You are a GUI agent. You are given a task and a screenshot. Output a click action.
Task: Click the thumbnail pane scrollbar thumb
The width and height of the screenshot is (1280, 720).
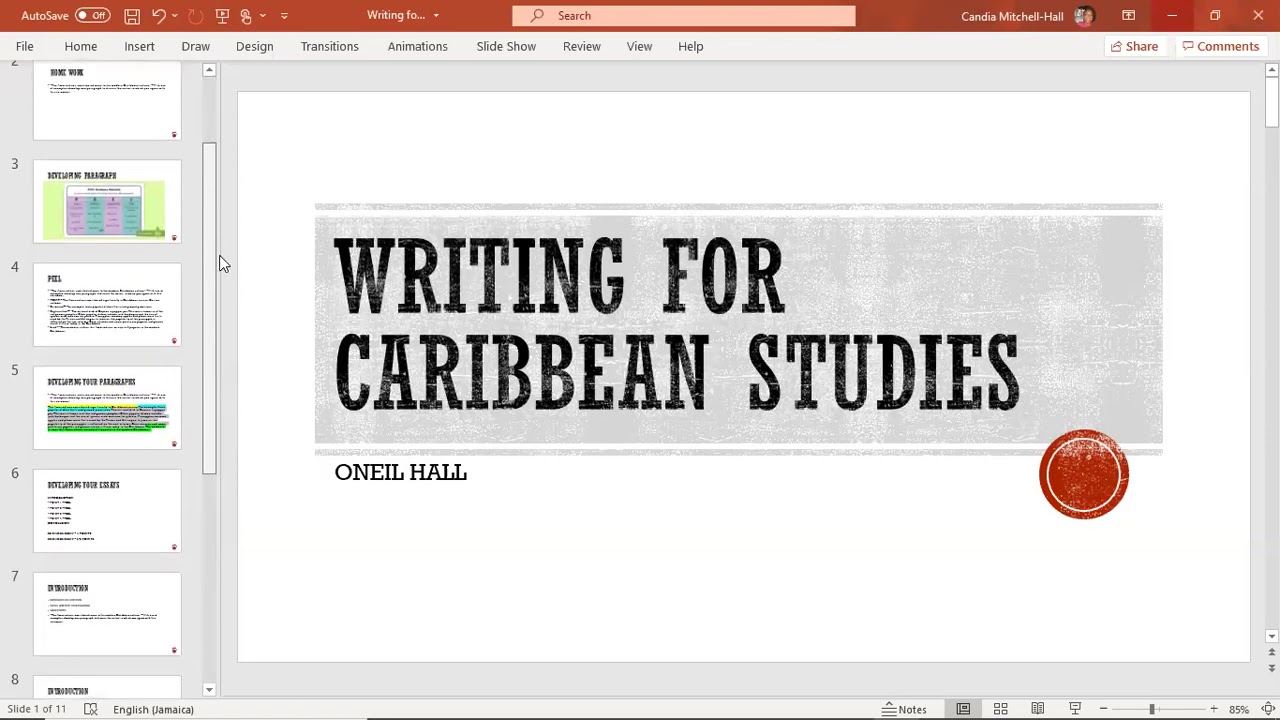pyautogui.click(x=209, y=308)
